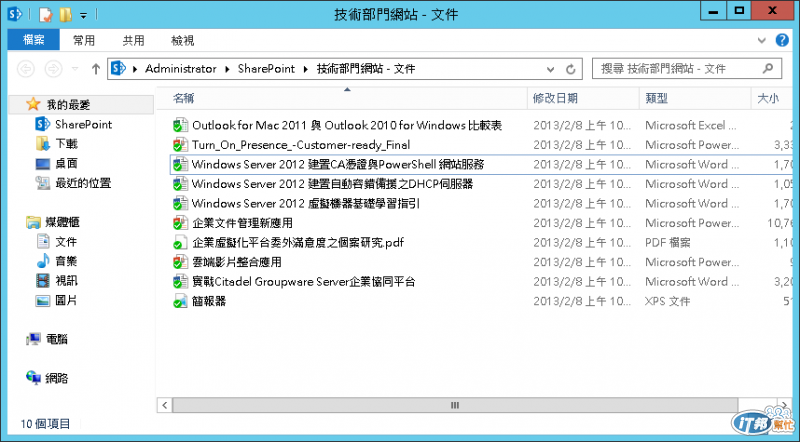This screenshot has width=800, height=442.
Task: Refresh the folder with the refresh icon
Action: click(x=571, y=69)
